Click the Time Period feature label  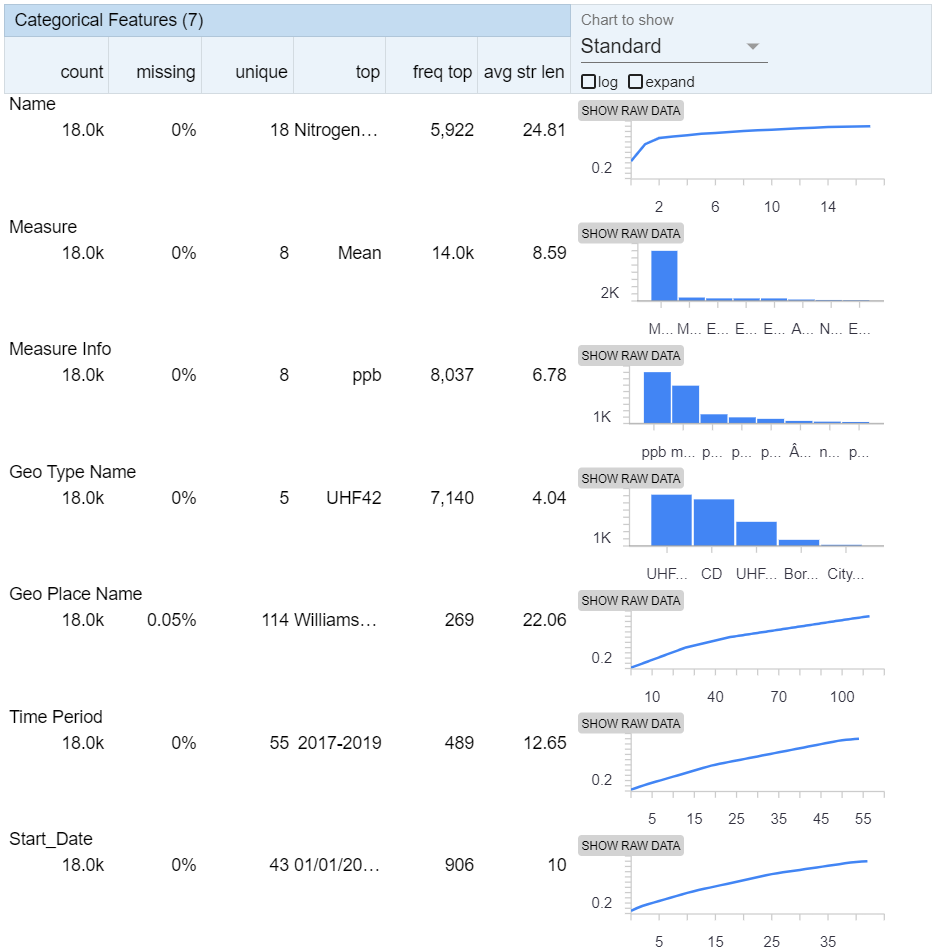tap(55, 716)
